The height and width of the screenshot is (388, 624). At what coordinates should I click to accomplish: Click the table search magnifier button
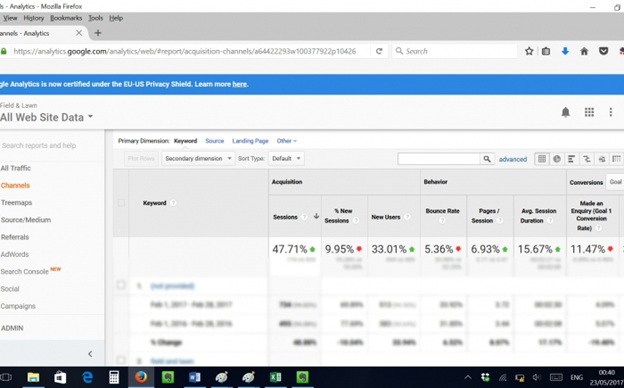[x=487, y=159]
